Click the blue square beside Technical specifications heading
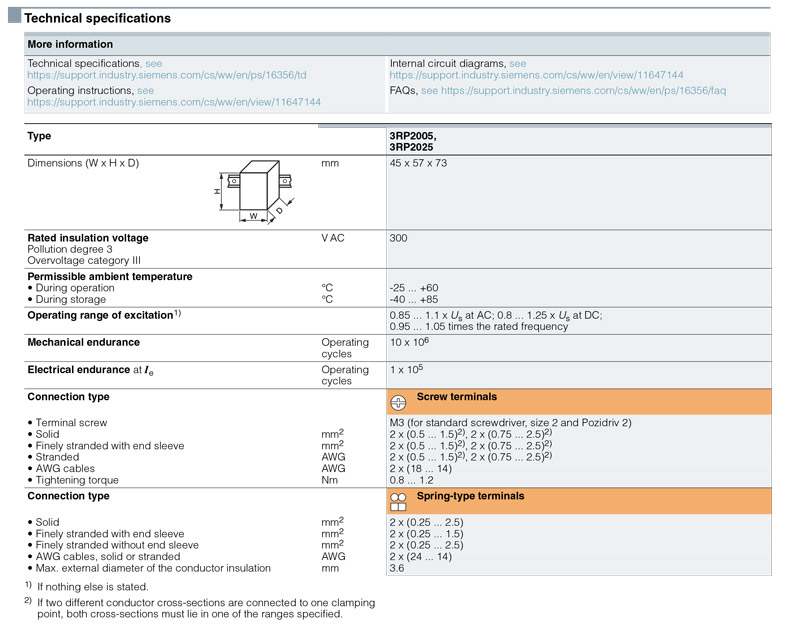 [x=14, y=17]
